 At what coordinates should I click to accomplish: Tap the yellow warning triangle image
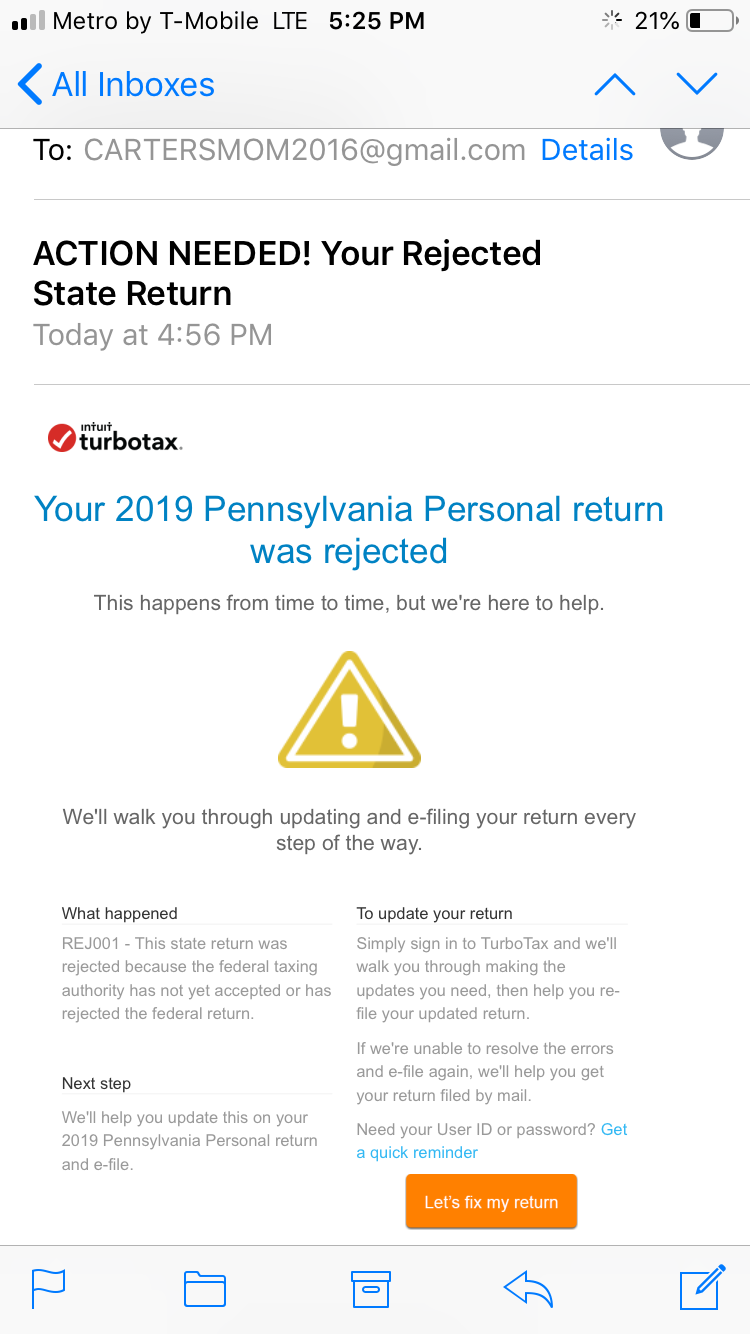coord(349,710)
